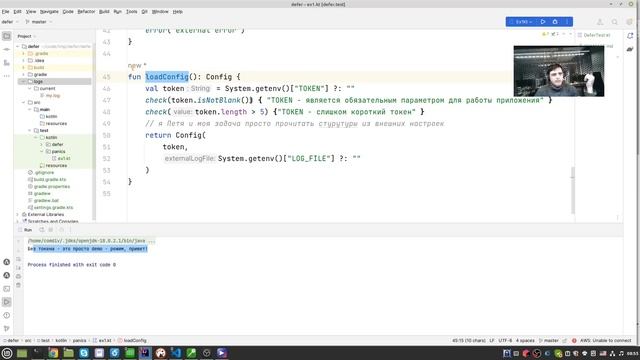Viewport: 640px width, 360px height.
Task: Open more run actions in blue toolbar
Action: coord(567,22)
